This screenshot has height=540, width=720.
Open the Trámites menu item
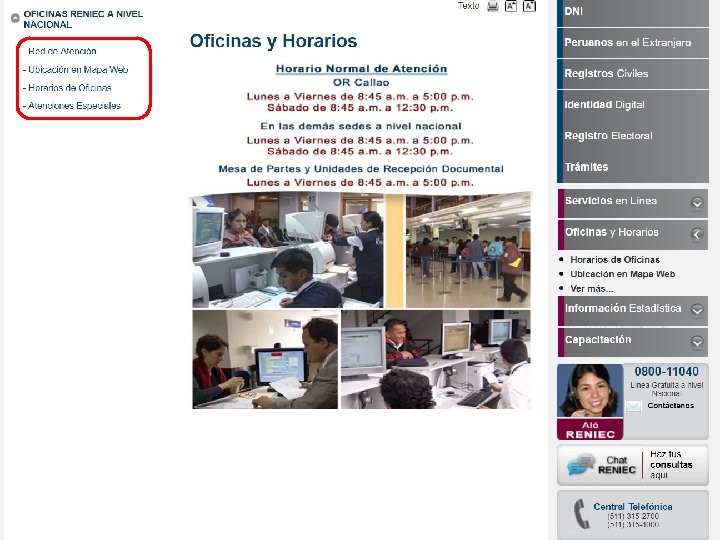[633, 167]
